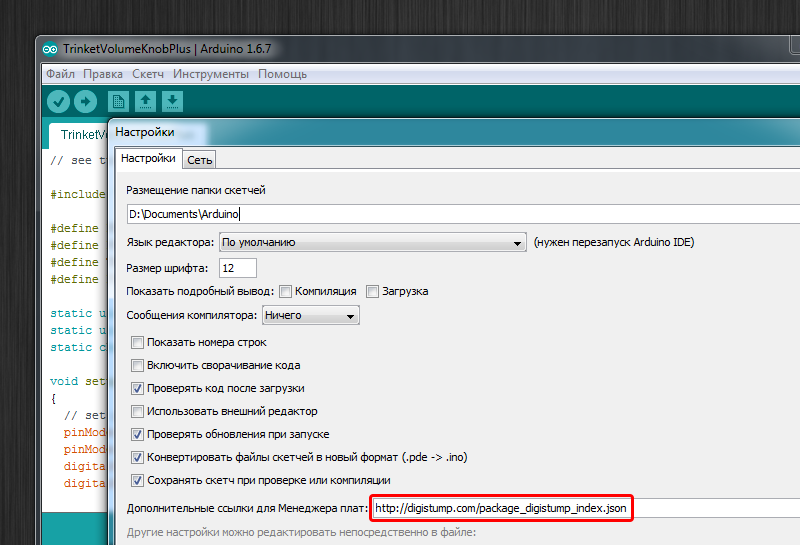The image size is (800, 545).
Task: Click the Другие настройки можно редактировать text
Action: [x=301, y=532]
